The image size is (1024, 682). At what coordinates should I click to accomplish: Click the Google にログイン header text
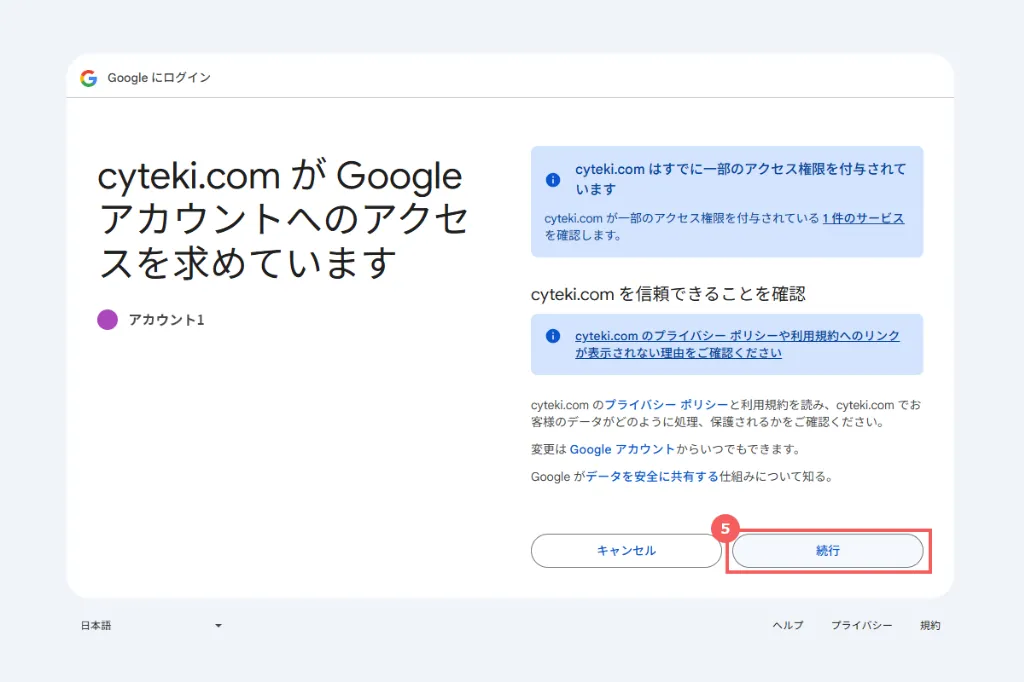[159, 78]
